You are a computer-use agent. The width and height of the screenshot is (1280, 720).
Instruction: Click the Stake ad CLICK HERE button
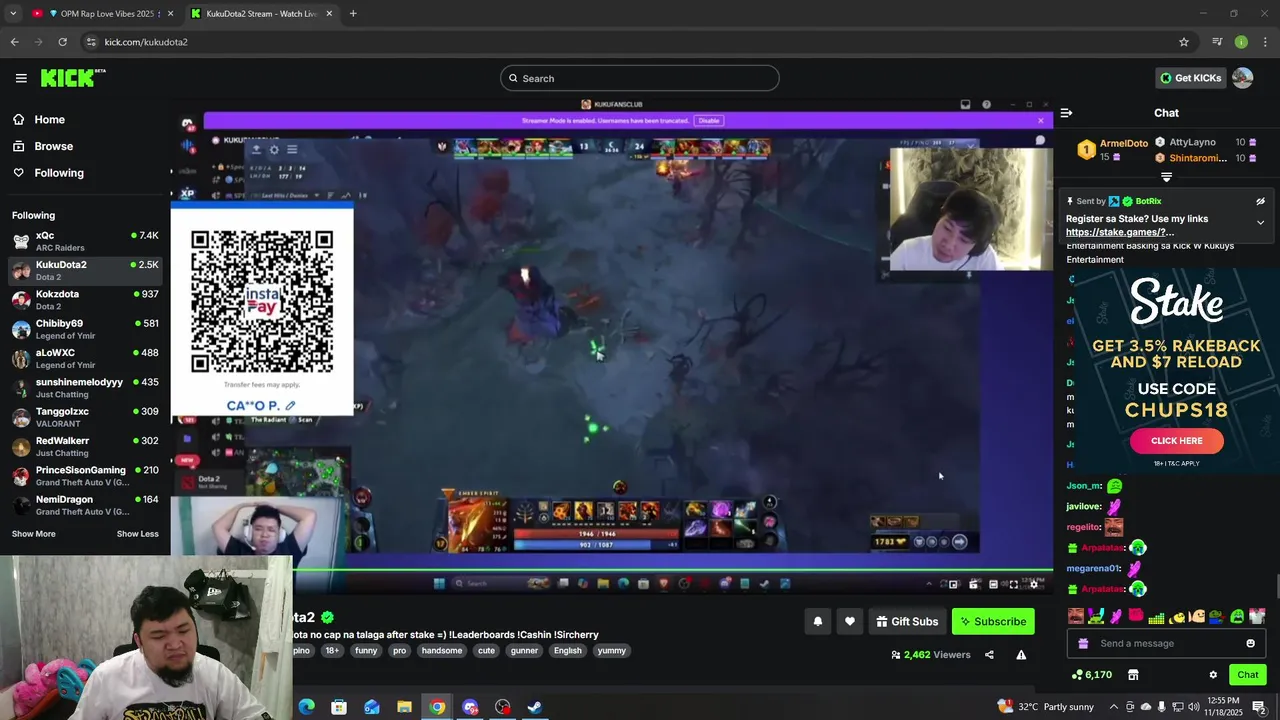tap(1177, 441)
